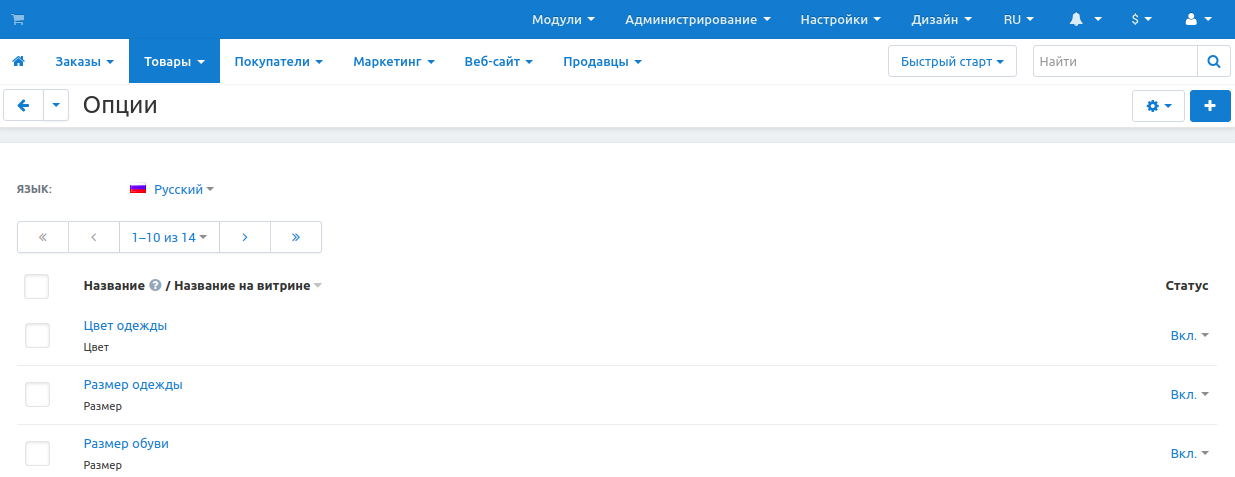
Task: Tick the Размер обуви checkbox
Action: click(37, 454)
